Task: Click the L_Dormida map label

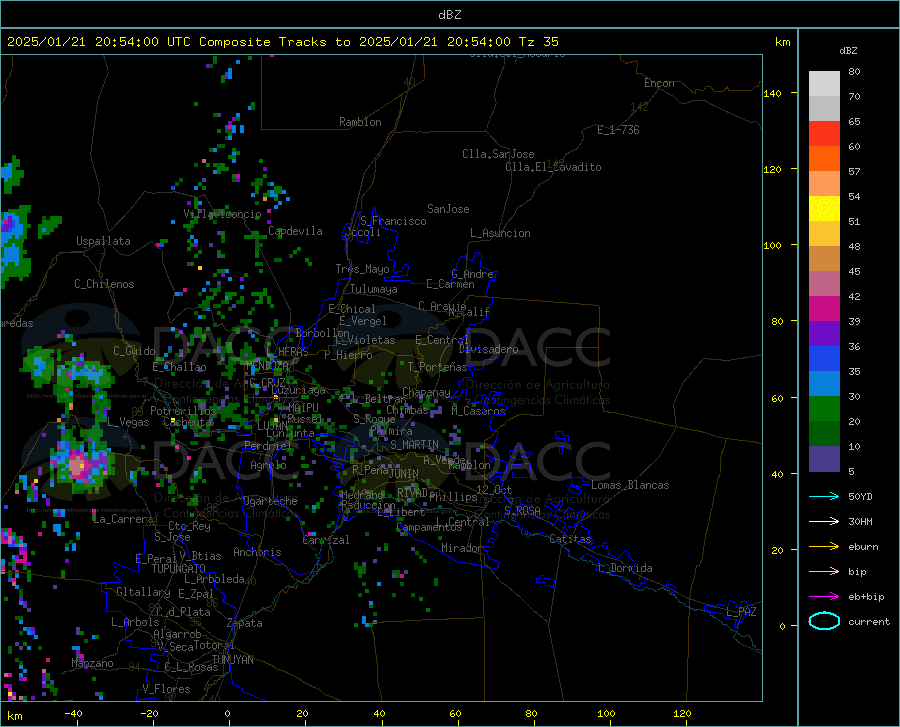Action: (x=624, y=568)
